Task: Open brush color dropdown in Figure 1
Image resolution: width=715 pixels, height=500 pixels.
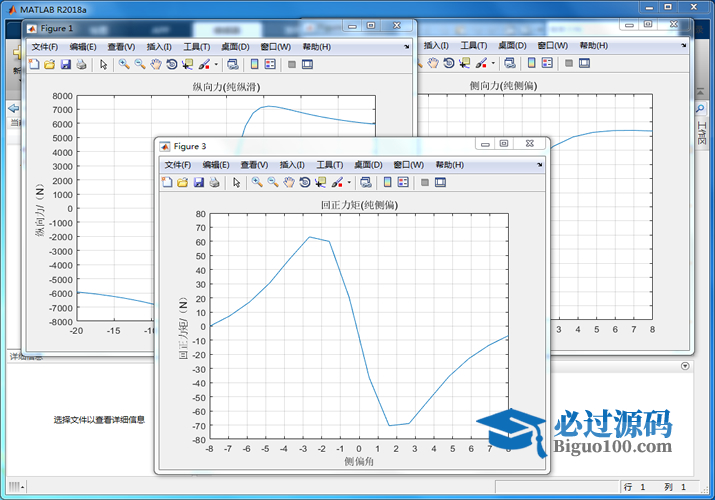Action: [x=216, y=64]
